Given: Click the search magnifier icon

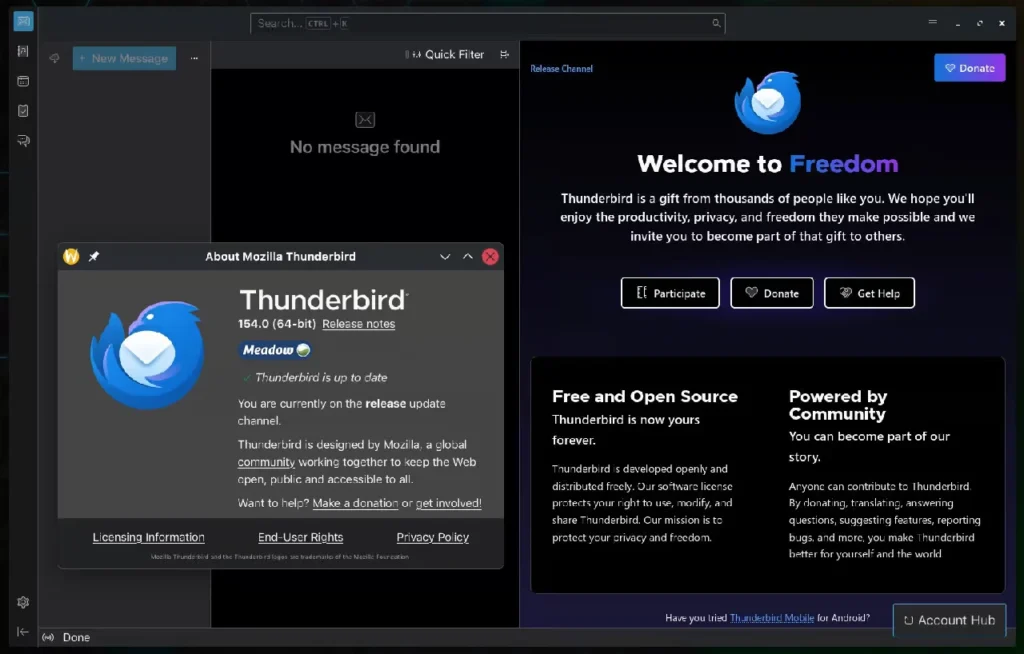Looking at the screenshot, I should tap(716, 23).
